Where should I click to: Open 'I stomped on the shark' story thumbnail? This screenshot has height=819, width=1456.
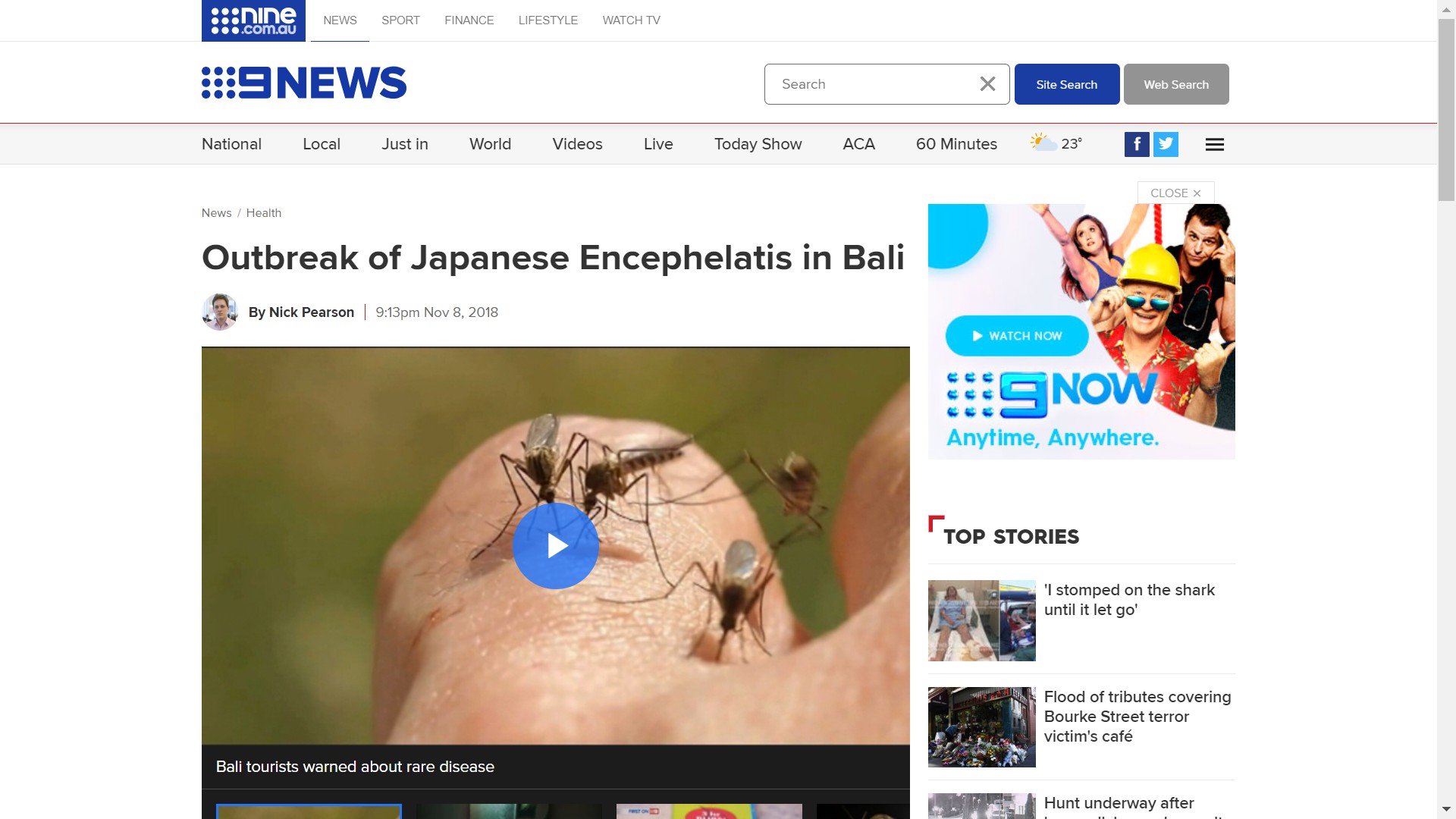point(981,620)
